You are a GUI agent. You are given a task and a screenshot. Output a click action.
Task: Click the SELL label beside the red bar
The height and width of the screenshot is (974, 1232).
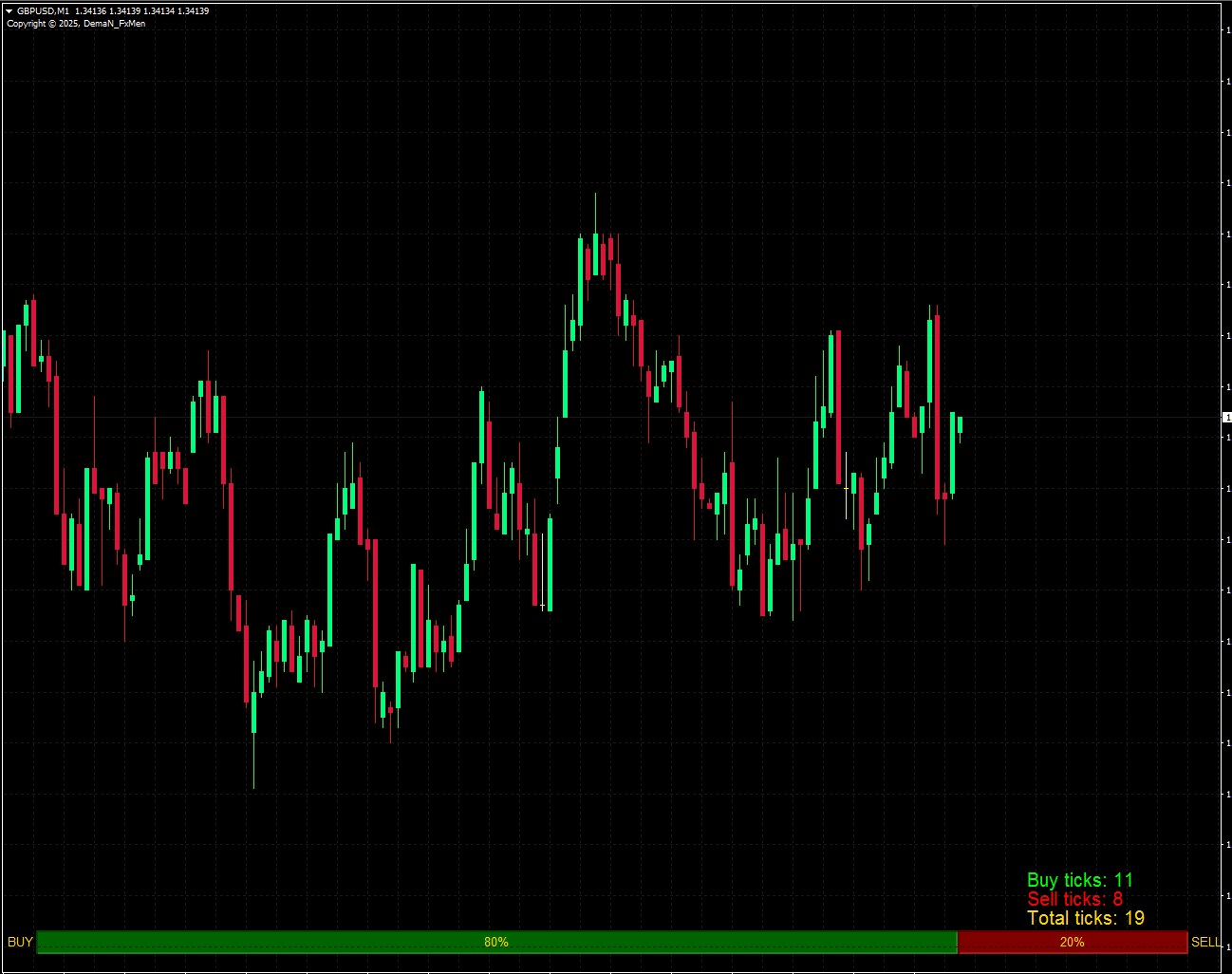pyautogui.click(x=1206, y=943)
